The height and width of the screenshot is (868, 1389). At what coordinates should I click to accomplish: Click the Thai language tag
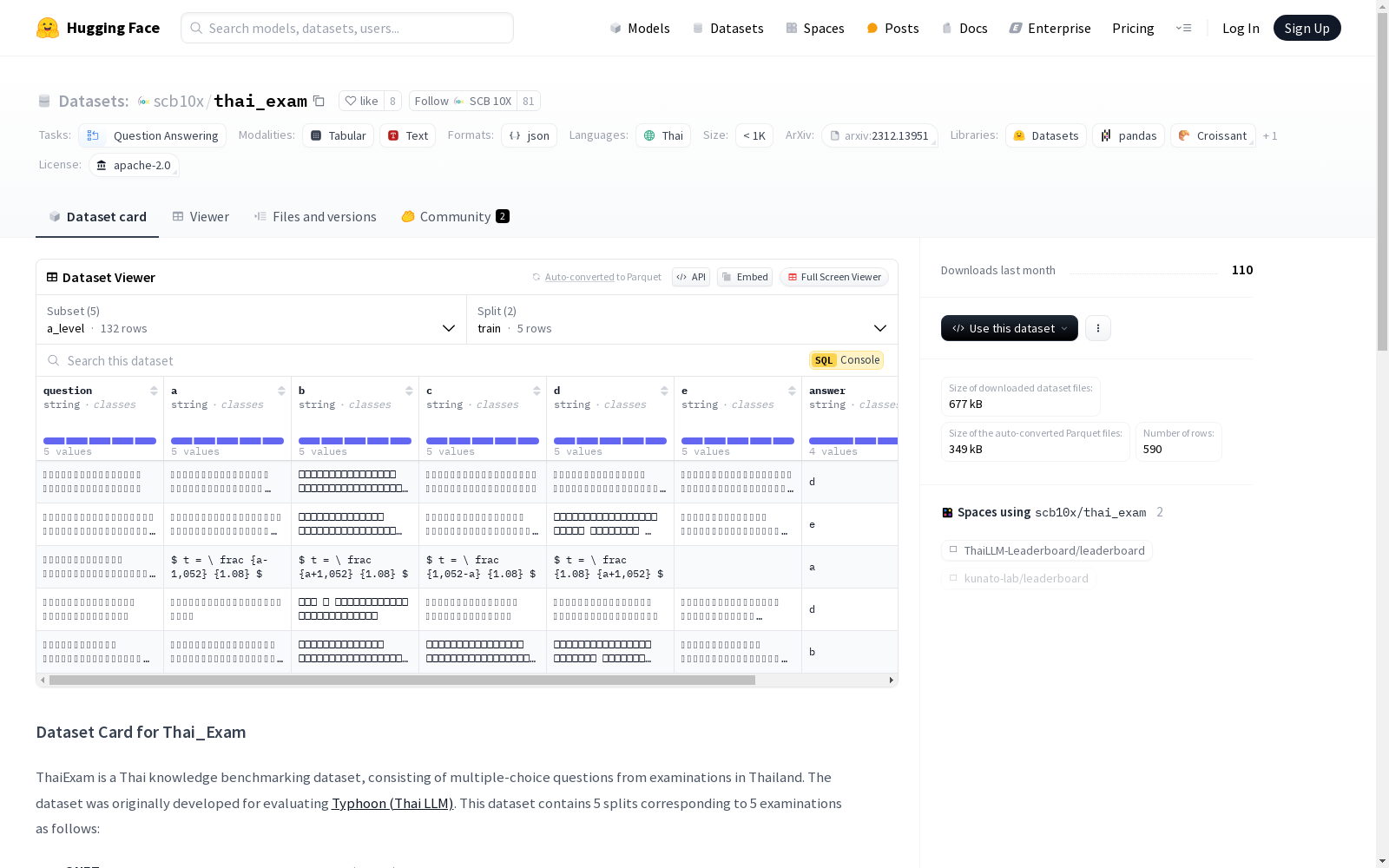tap(663, 135)
